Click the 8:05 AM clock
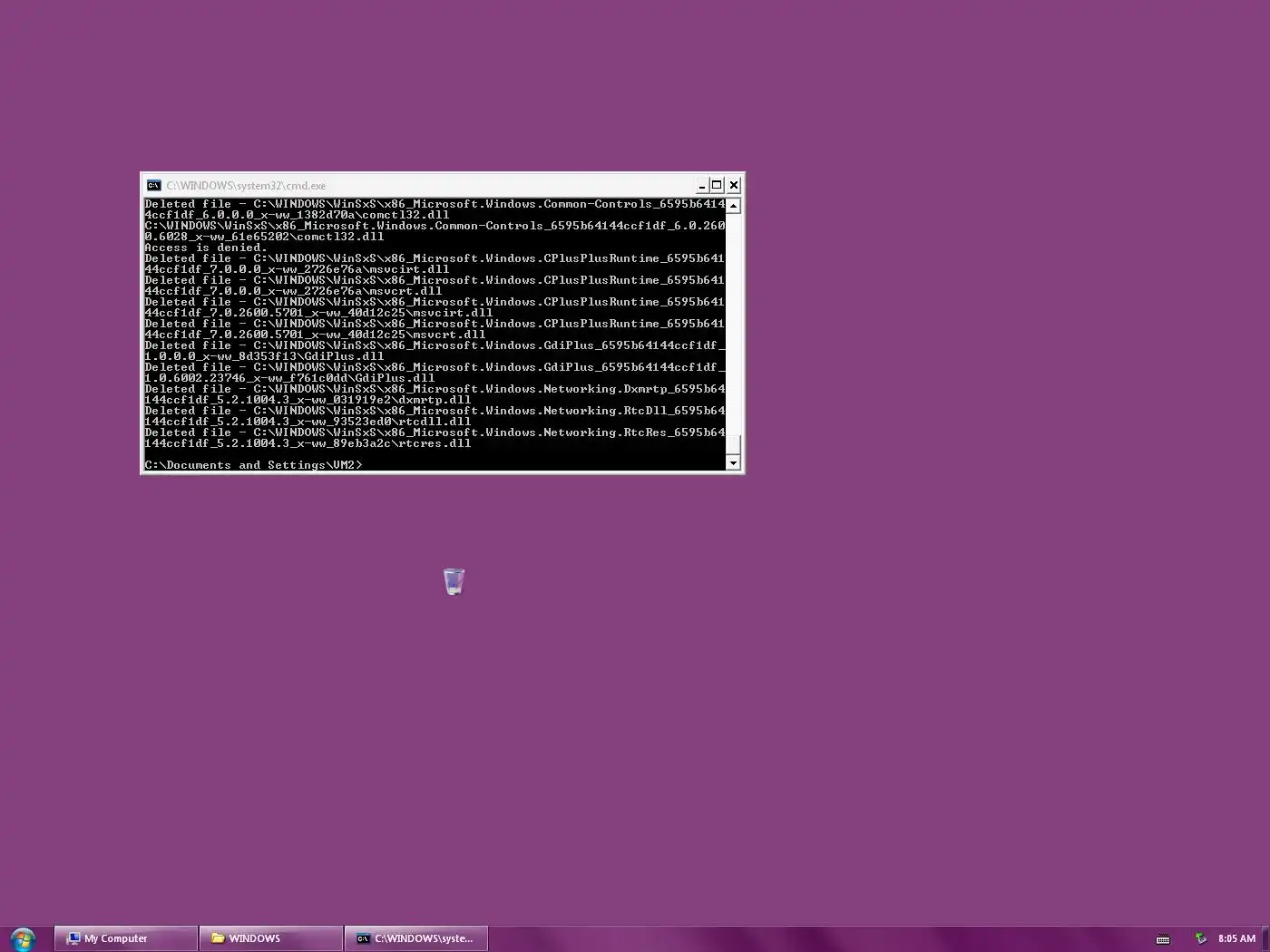The width and height of the screenshot is (1270, 952). [1236, 938]
